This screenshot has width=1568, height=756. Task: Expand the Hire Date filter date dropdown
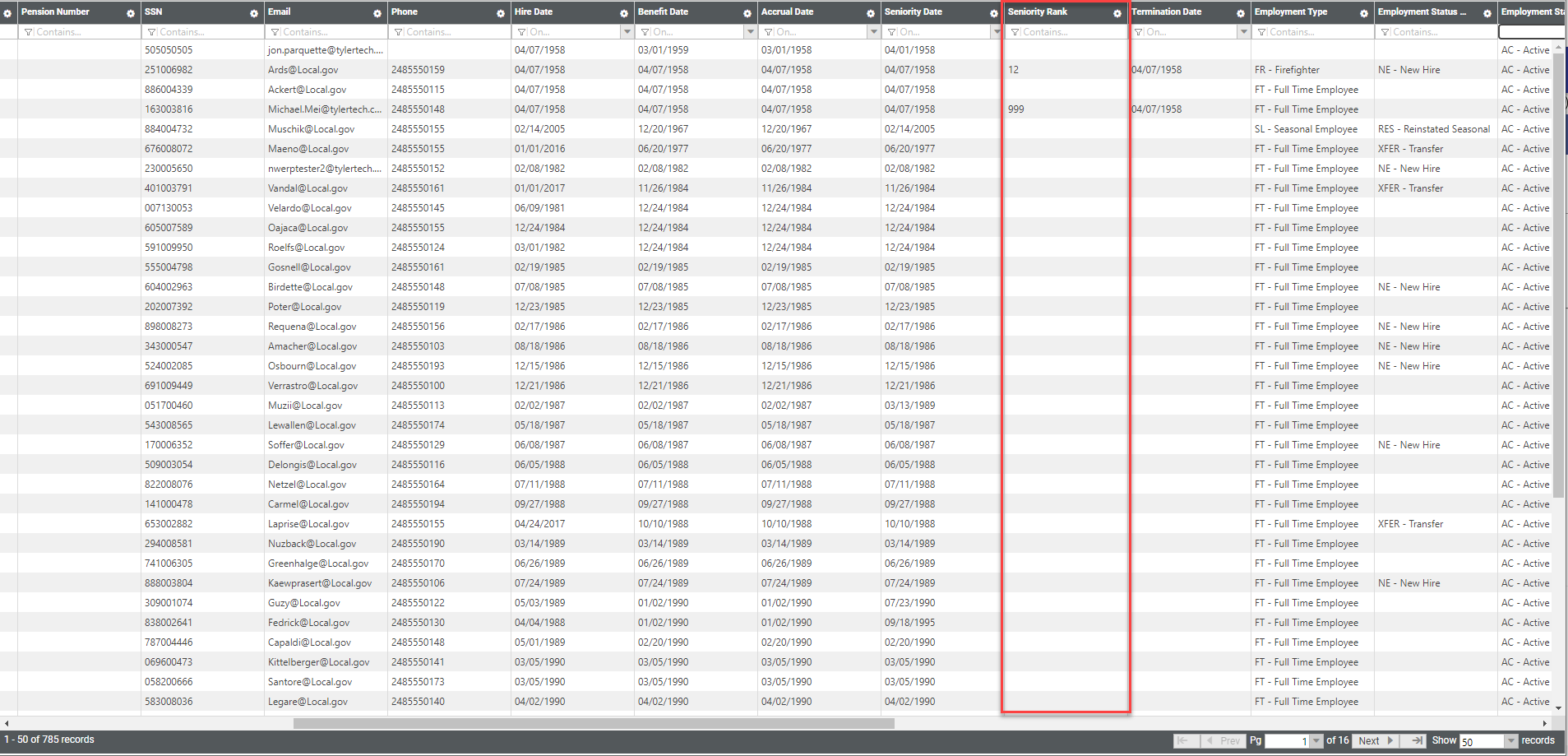[627, 32]
